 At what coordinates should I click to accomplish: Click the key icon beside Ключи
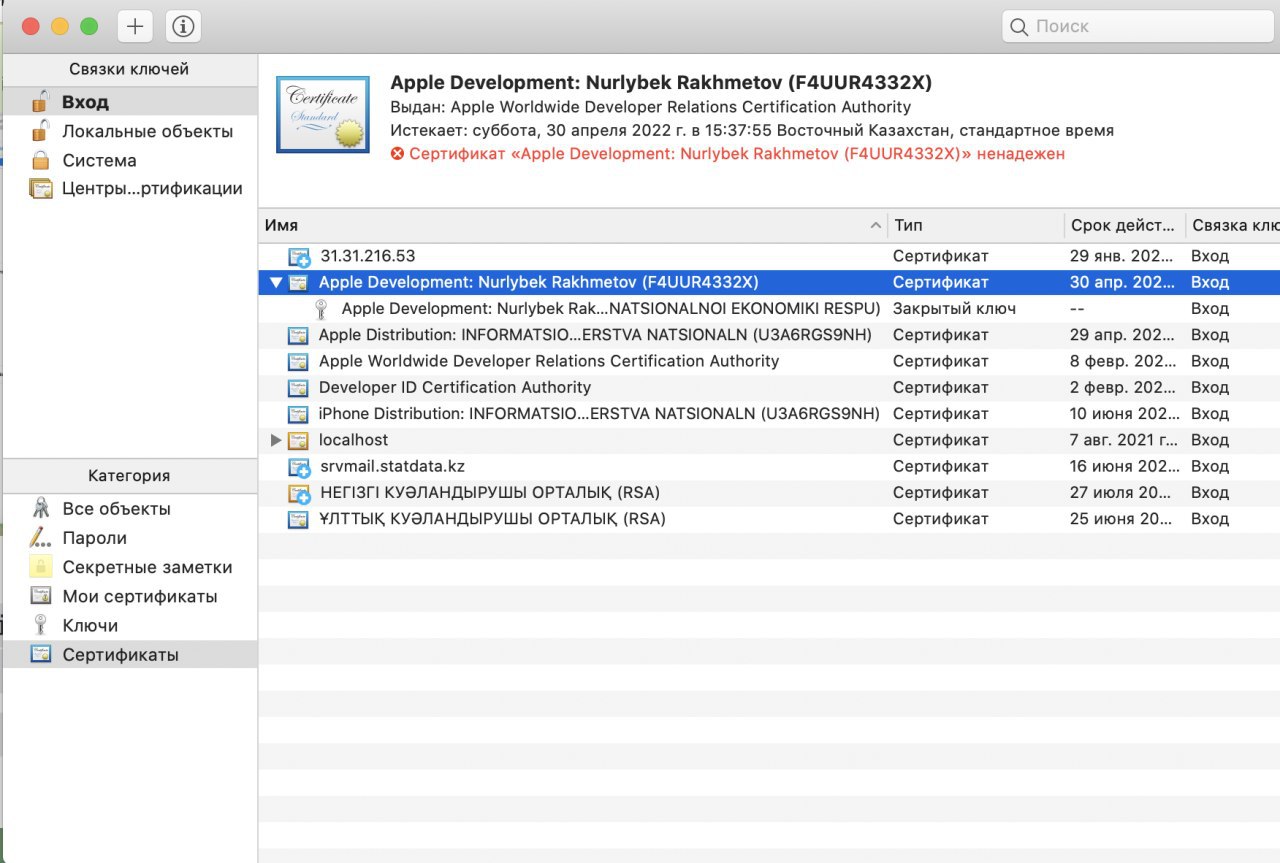click(x=40, y=625)
